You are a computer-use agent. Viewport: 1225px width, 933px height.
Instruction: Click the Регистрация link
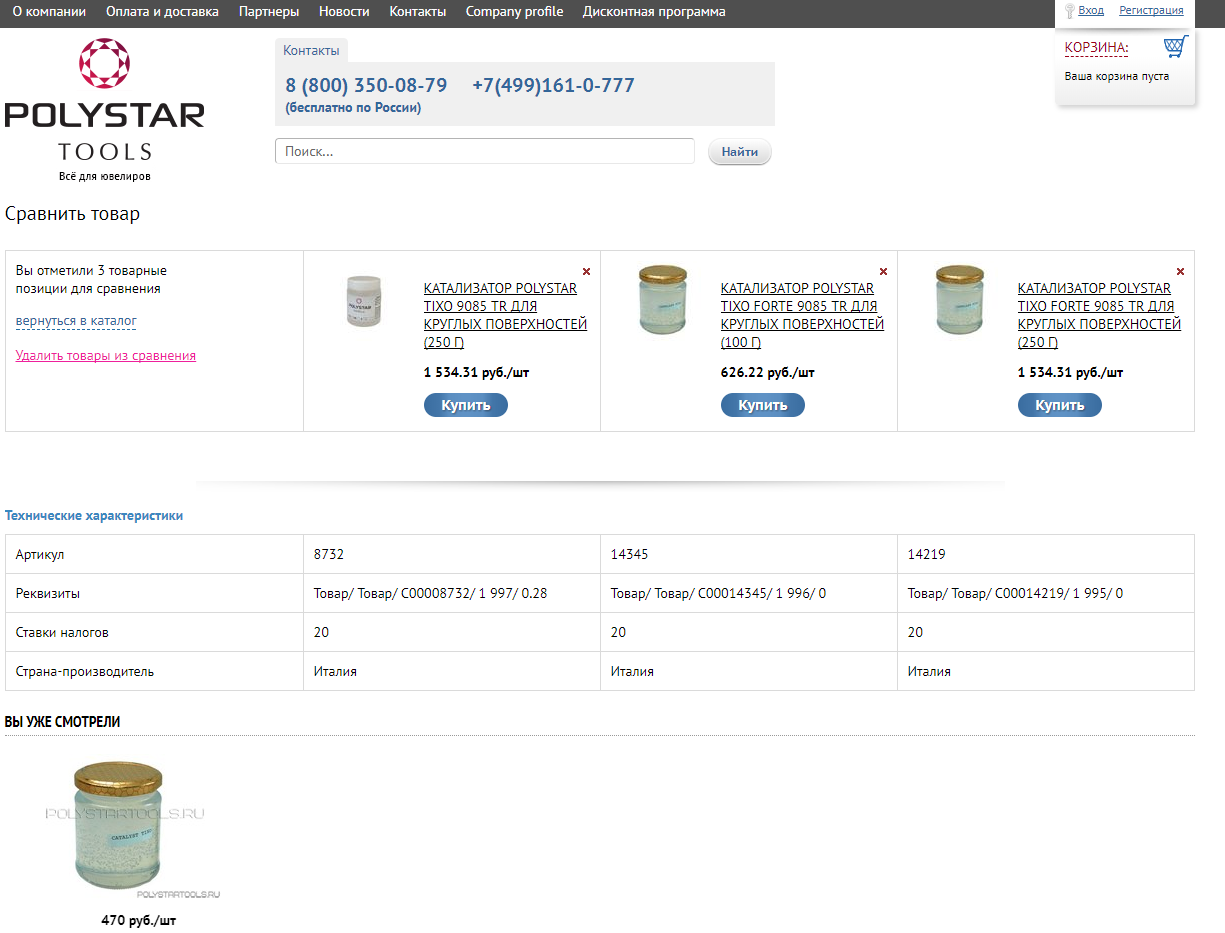pos(1151,10)
